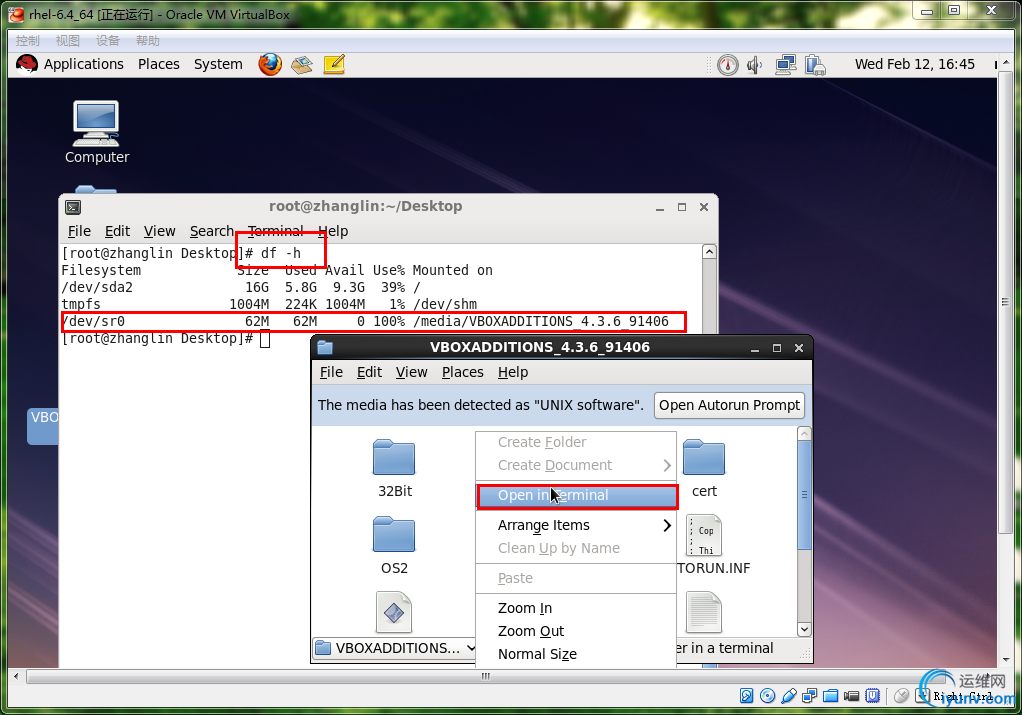Open the terminal's View menu

159,231
